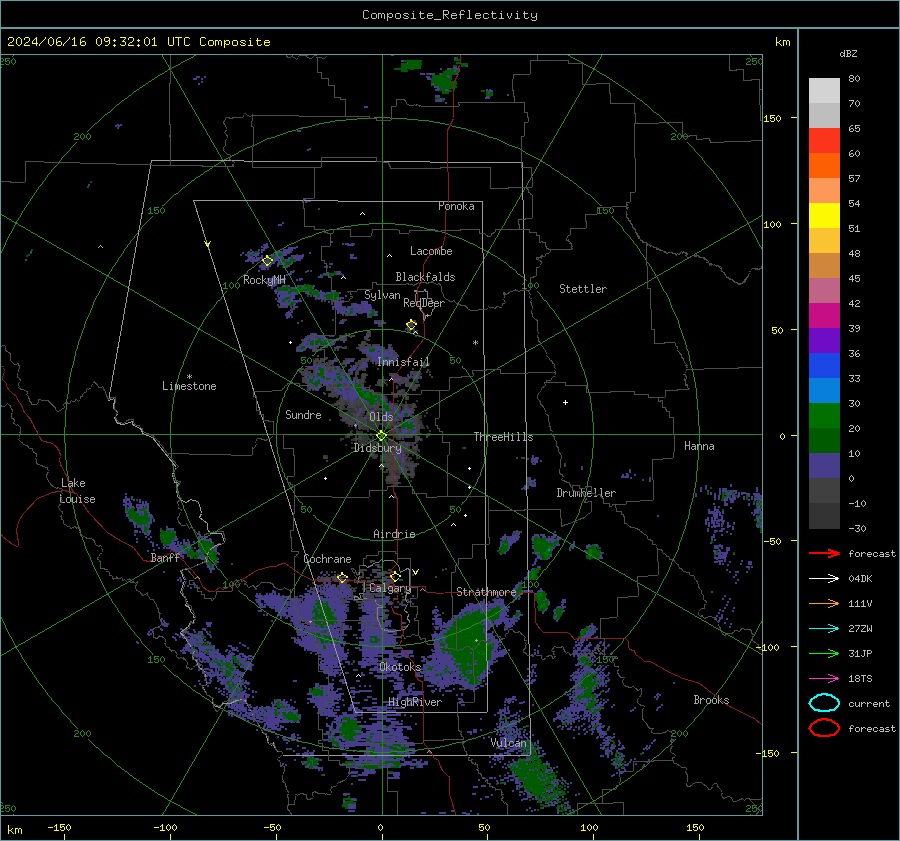Select the 54 dBZ yellow color swatch
Screen dimensions: 900x841
[x=824, y=215]
